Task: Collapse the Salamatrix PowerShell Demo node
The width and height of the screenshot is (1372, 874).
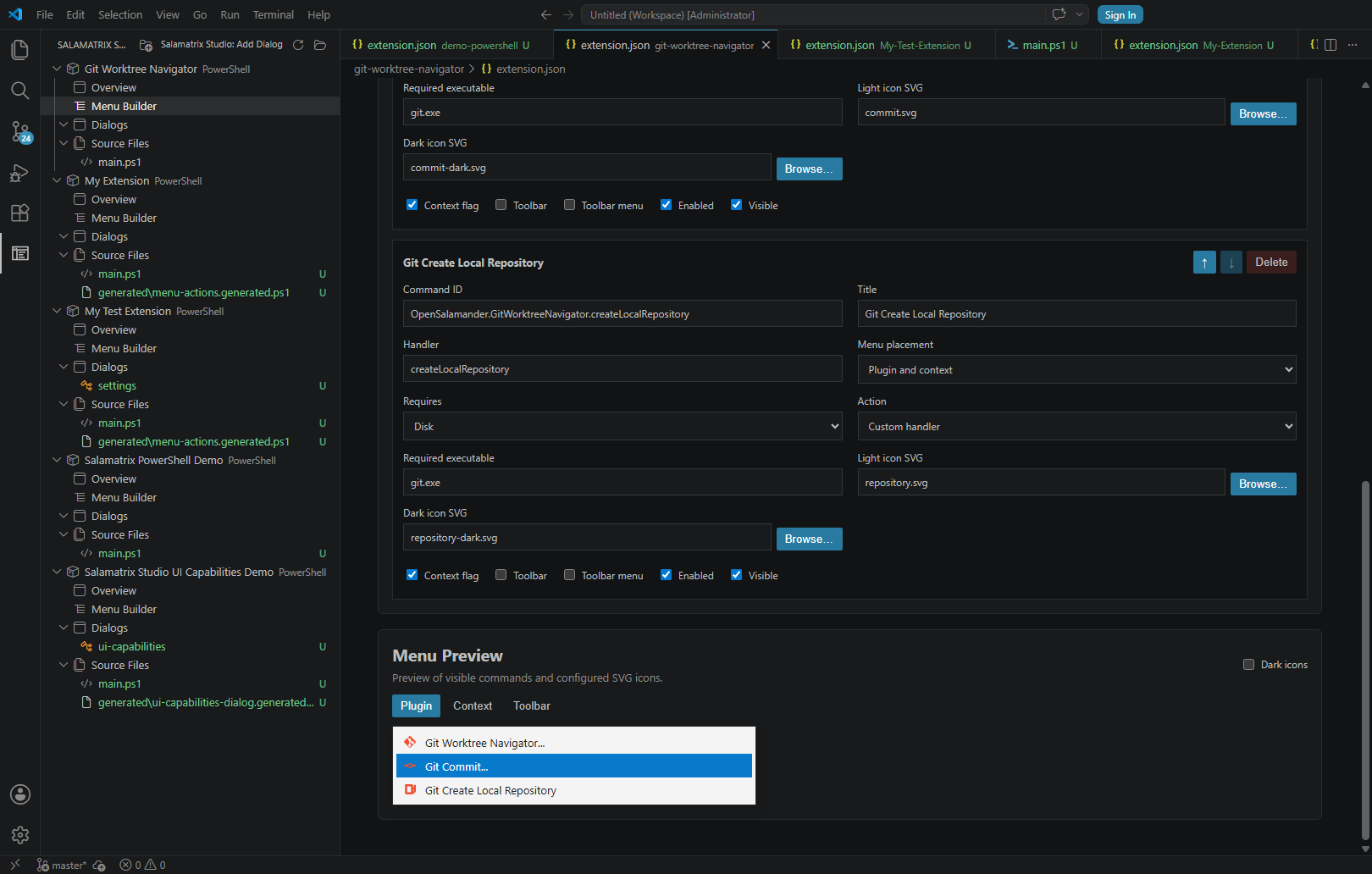Action: coord(57,460)
